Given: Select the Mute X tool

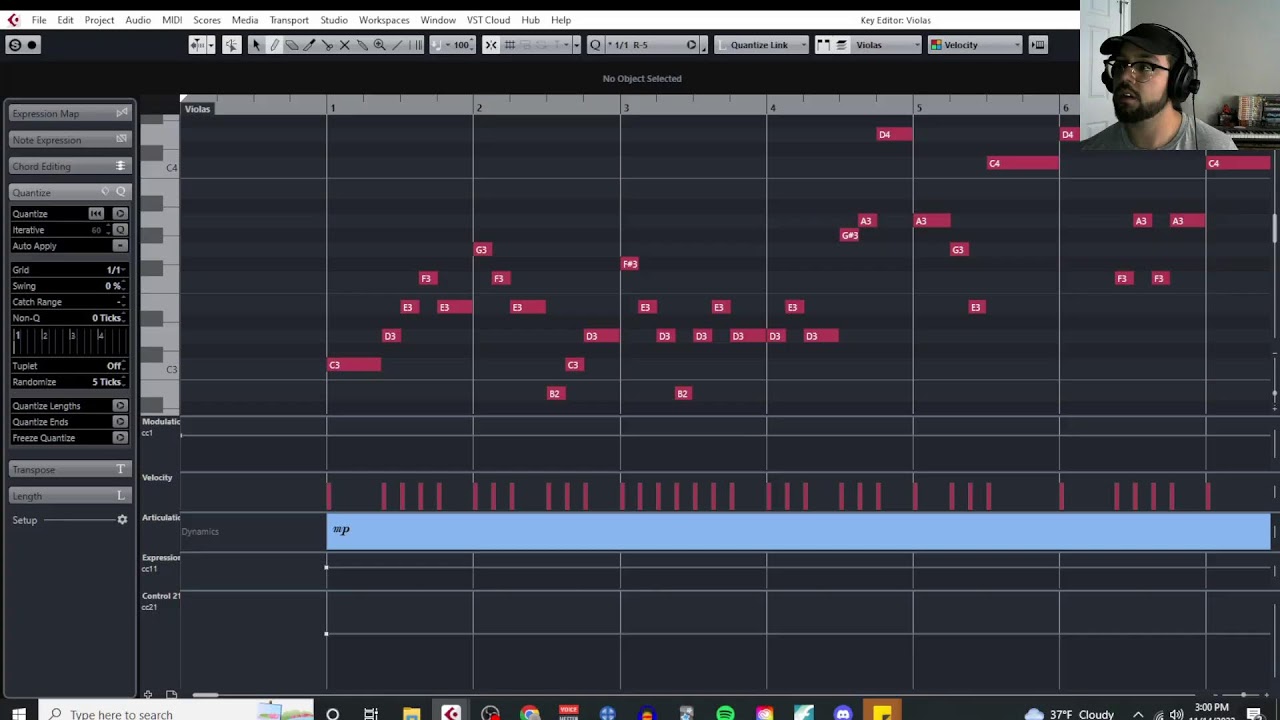Looking at the screenshot, I should point(344,44).
